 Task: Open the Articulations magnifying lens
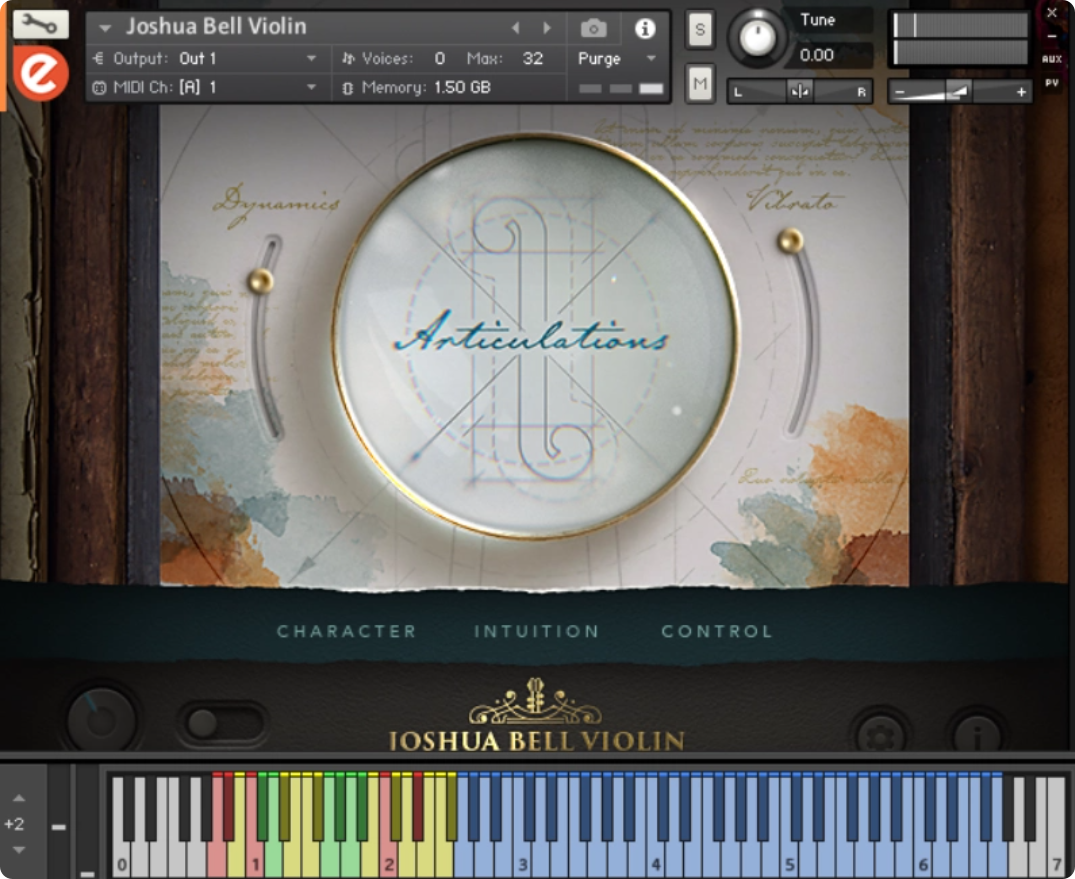(x=535, y=337)
